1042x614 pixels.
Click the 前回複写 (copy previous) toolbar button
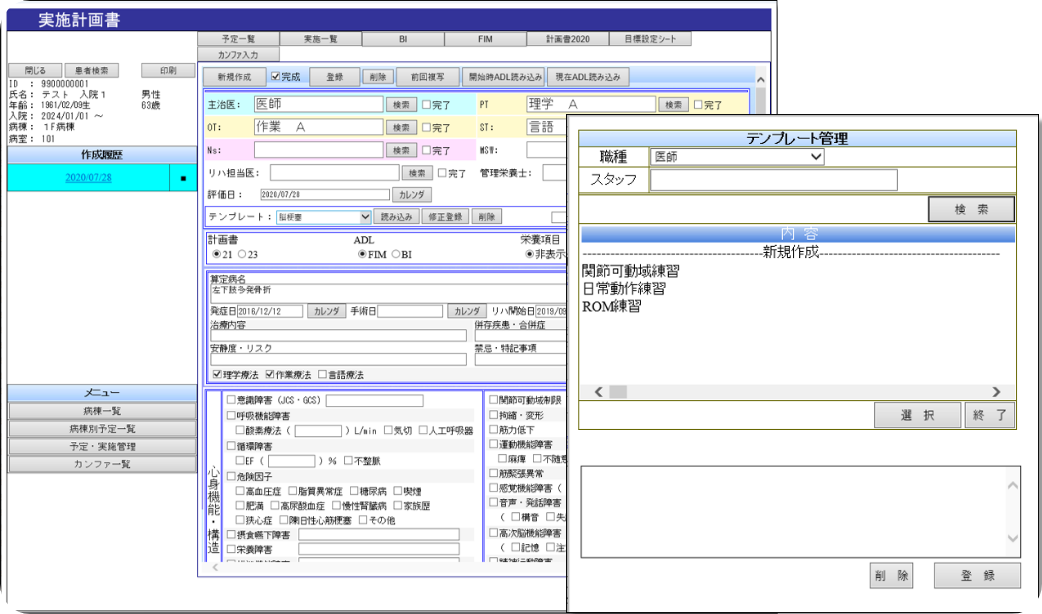(x=430, y=77)
